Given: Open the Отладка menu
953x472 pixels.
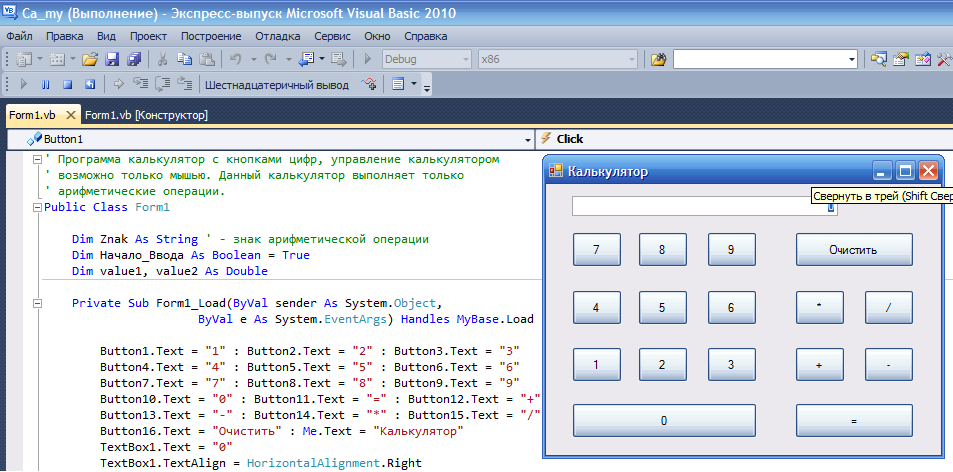Looking at the screenshot, I should tap(278, 36).
